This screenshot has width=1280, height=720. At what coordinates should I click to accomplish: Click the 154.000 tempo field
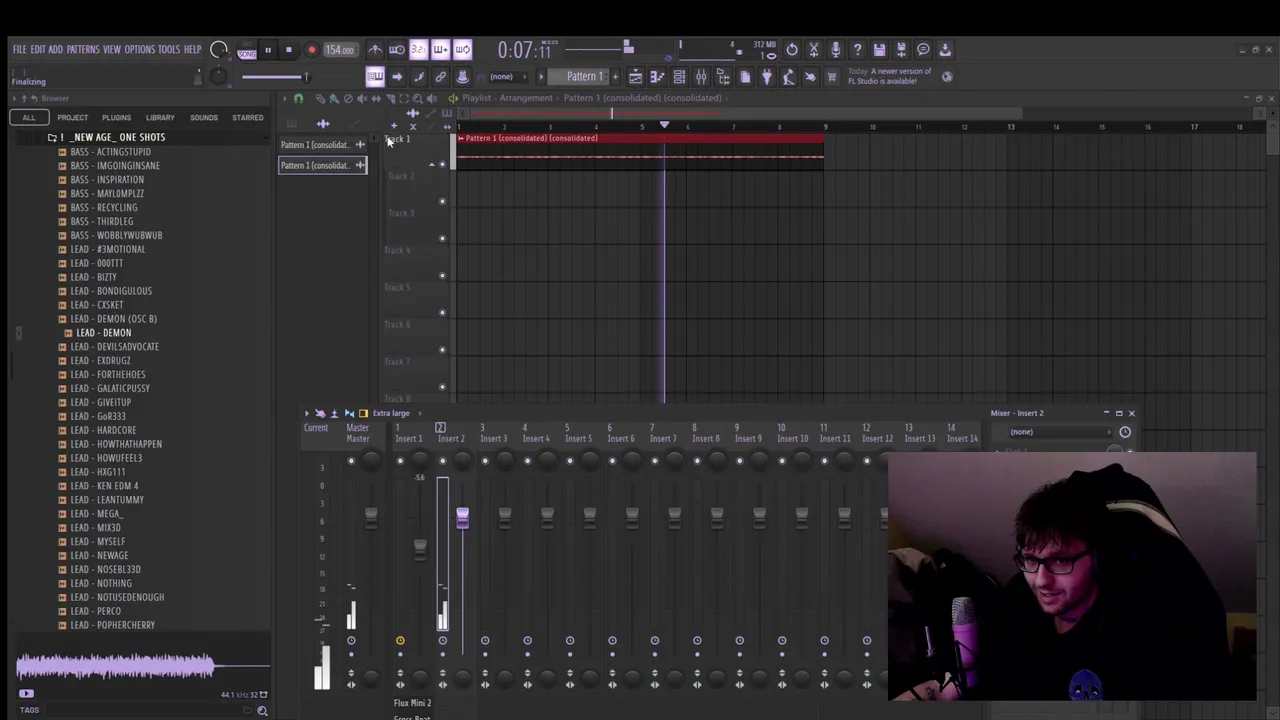(x=340, y=50)
